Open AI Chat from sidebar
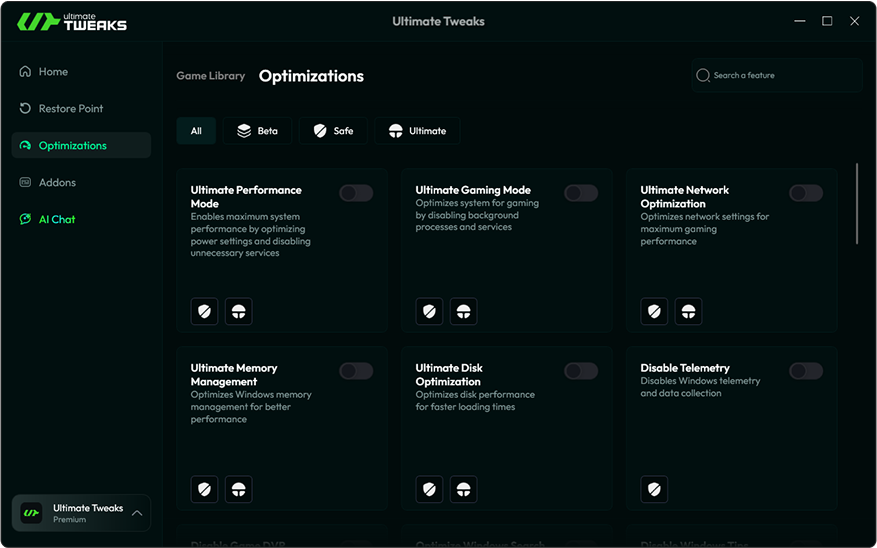 pyautogui.click(x=81, y=219)
